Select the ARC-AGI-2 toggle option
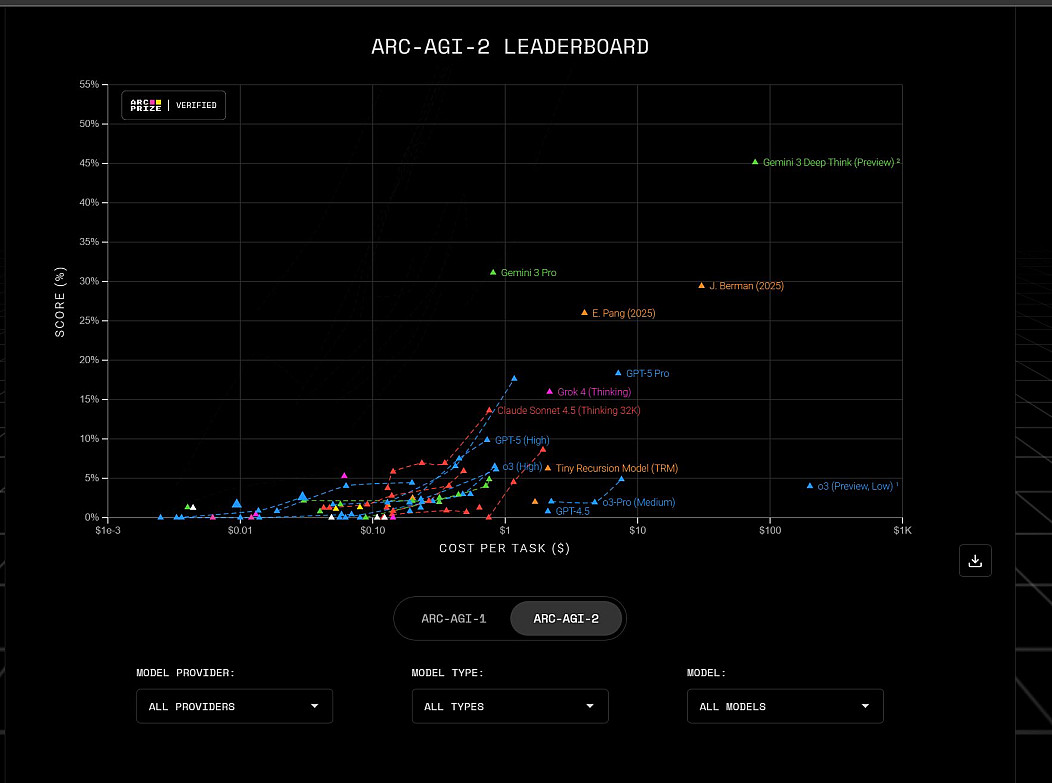1052x783 pixels. [566, 618]
